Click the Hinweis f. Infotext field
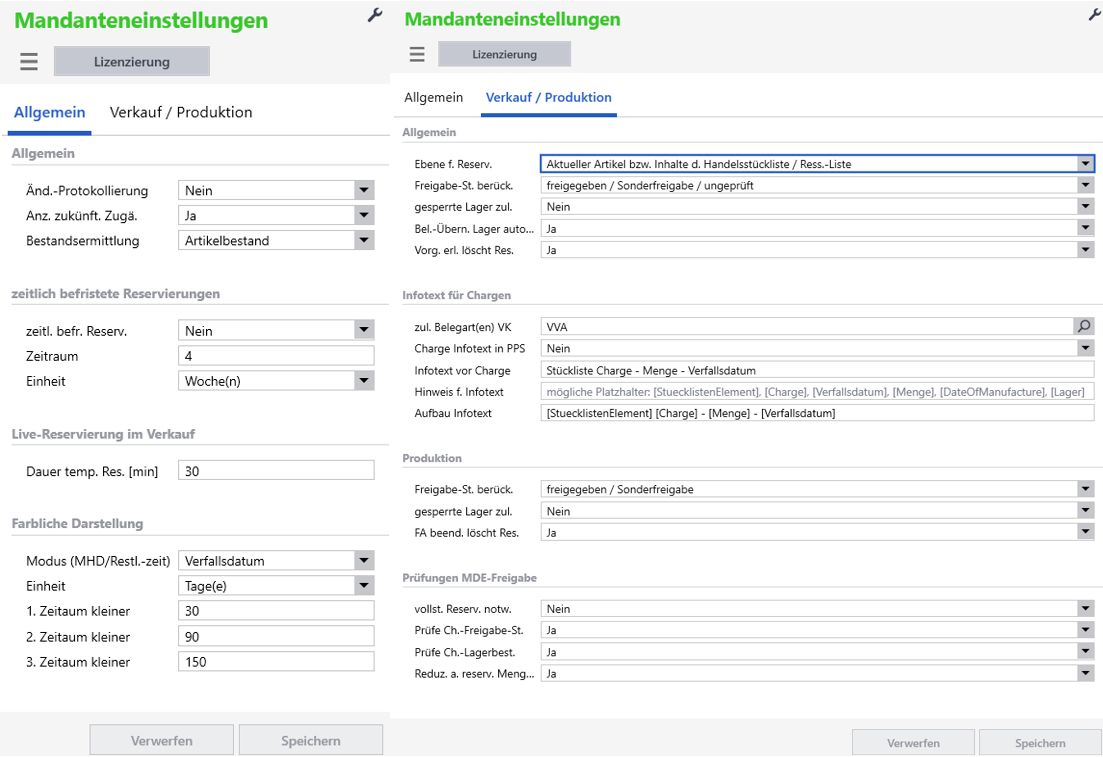 coord(817,392)
